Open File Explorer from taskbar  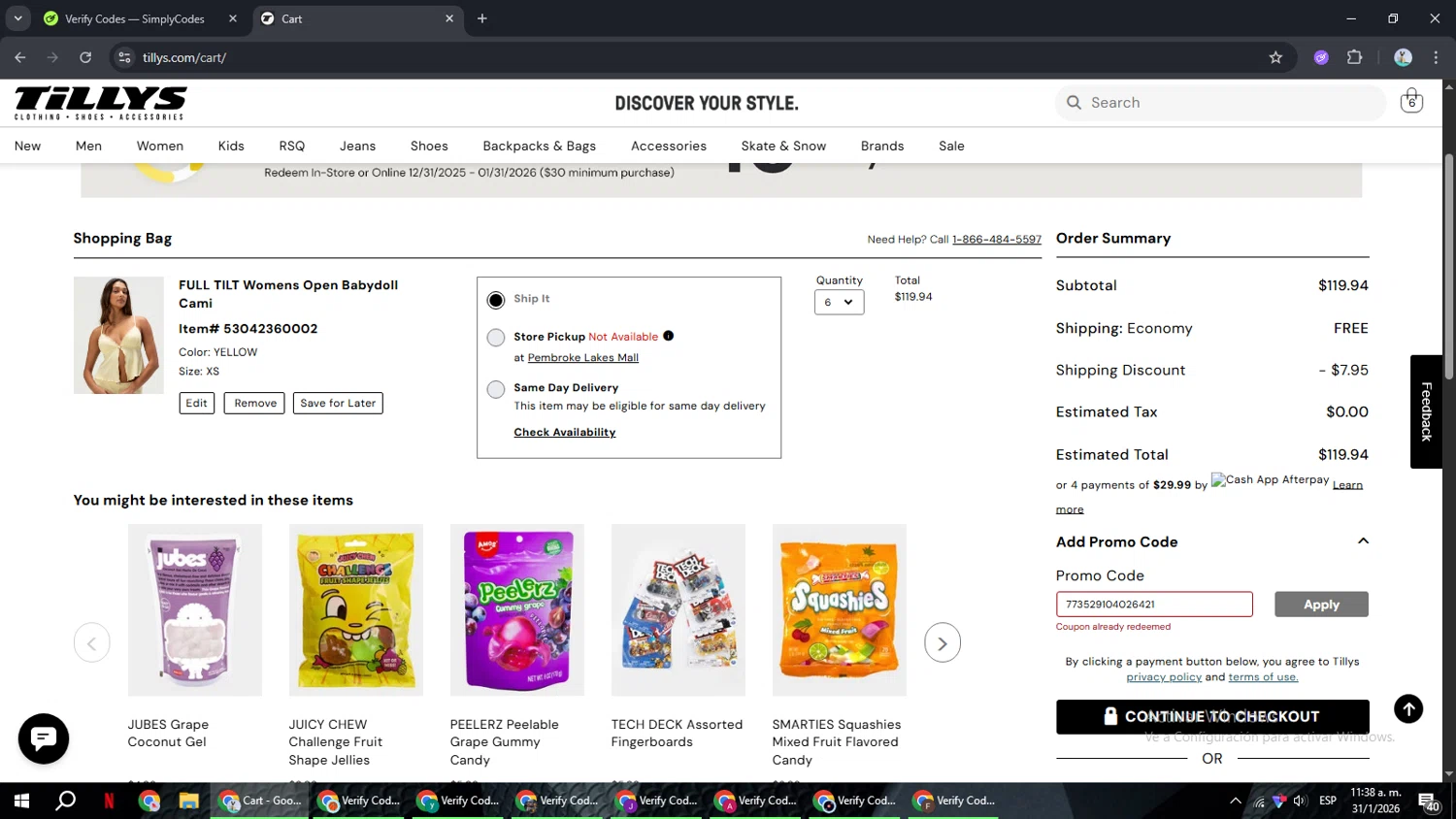pos(188,801)
